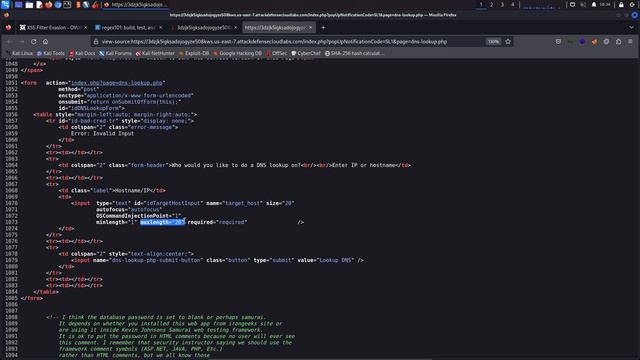This screenshot has width=640, height=360.
Task: Click the site lock icon in address bar
Action: 96,41
